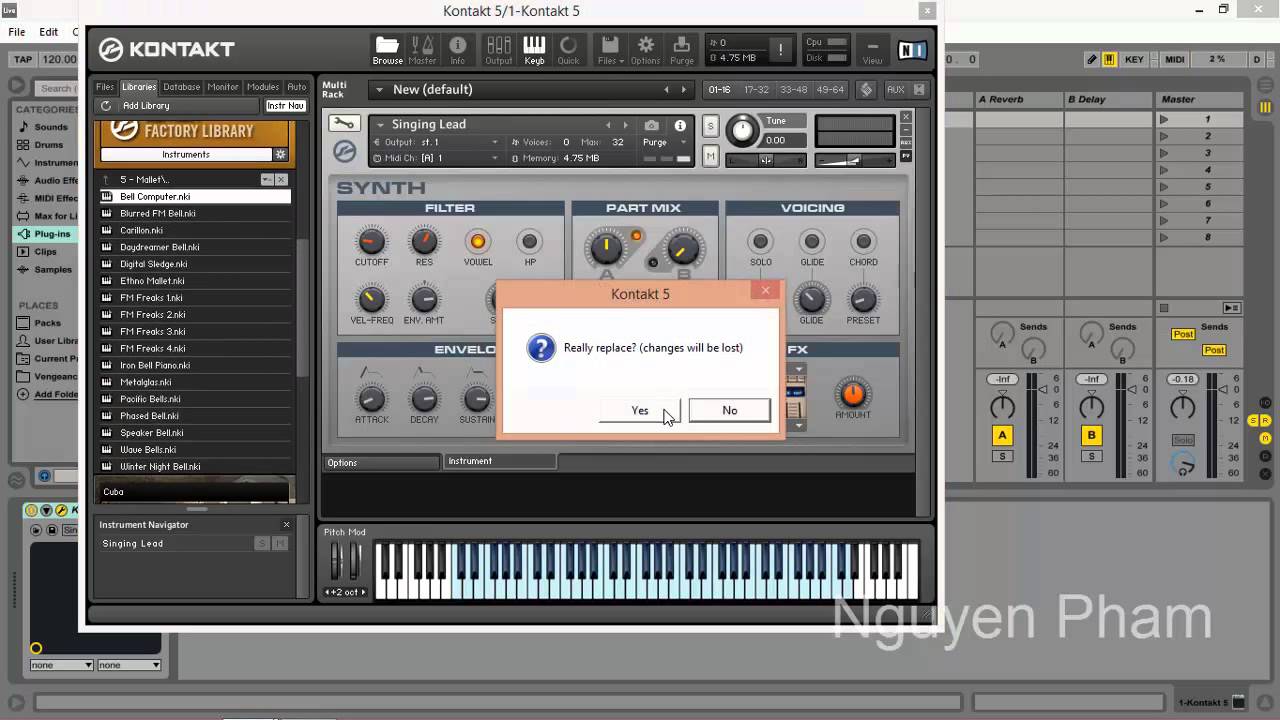Toggle KEY map mode in Live

(1134, 60)
